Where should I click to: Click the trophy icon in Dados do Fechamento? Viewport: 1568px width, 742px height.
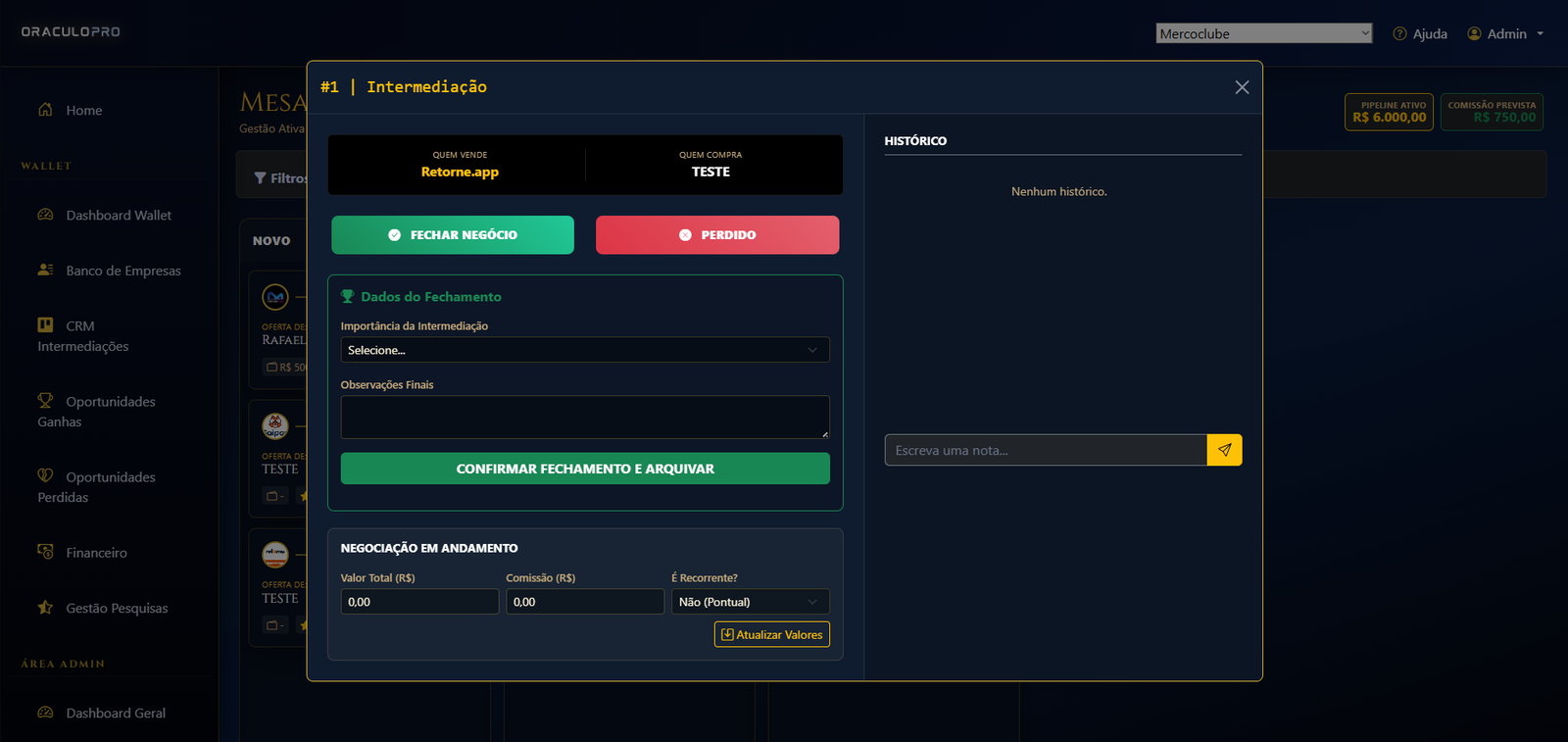pyautogui.click(x=347, y=296)
